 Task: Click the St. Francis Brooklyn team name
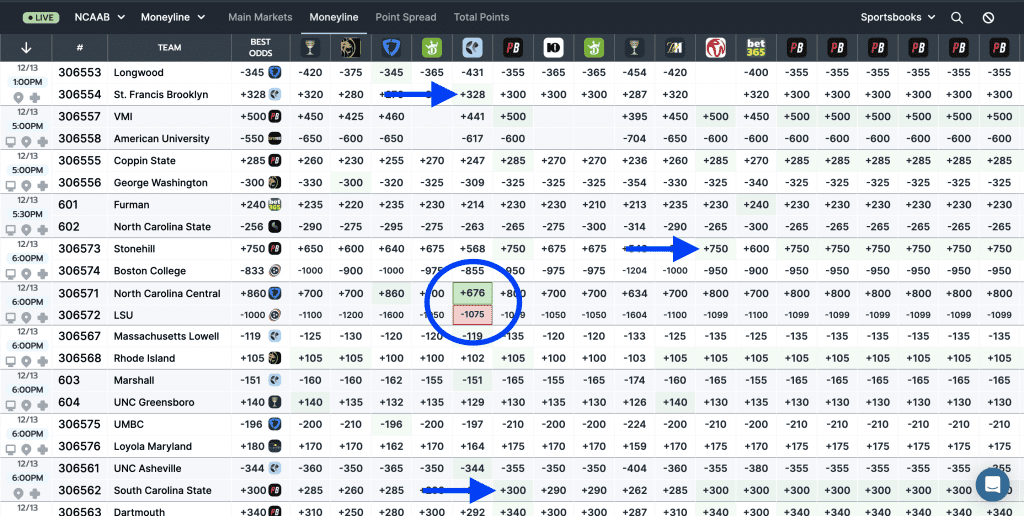161,95
